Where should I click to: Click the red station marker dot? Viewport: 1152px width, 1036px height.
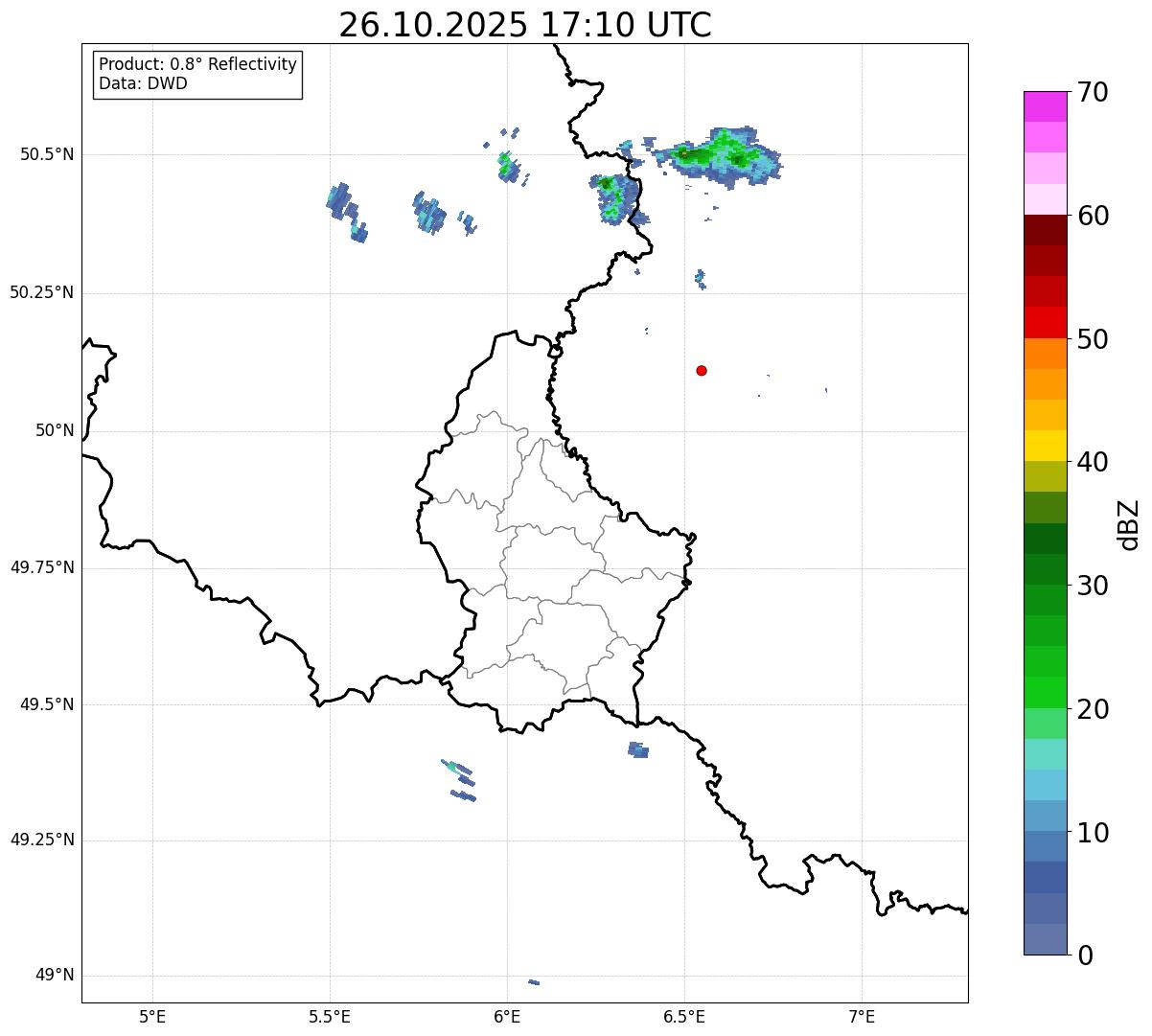pos(702,371)
